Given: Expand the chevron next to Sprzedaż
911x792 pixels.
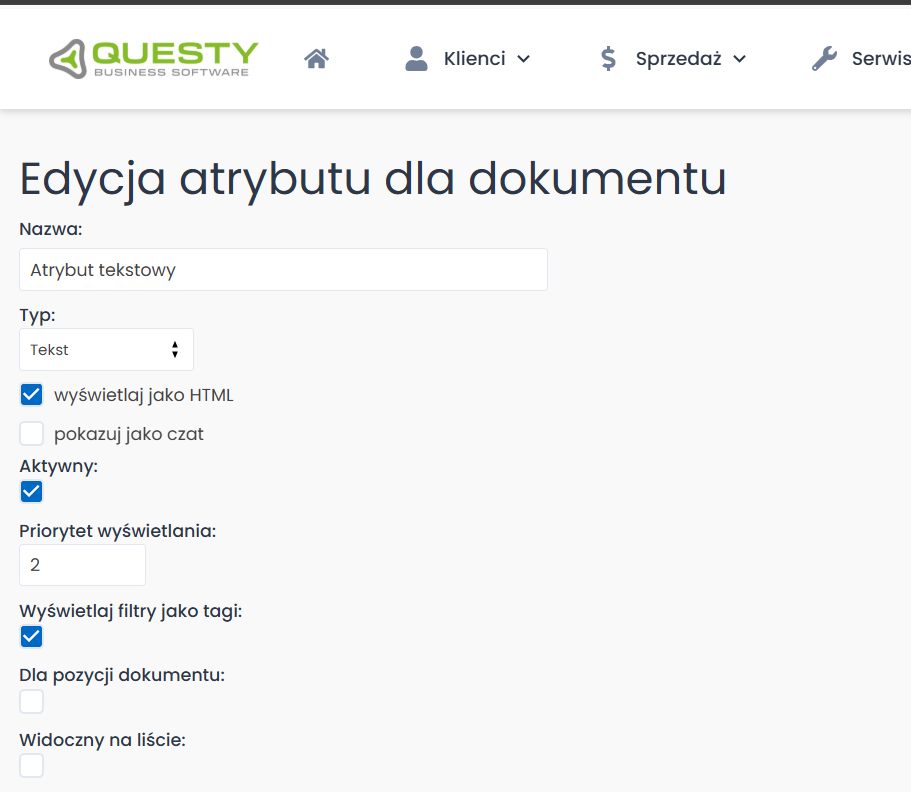Looking at the screenshot, I should [x=741, y=58].
